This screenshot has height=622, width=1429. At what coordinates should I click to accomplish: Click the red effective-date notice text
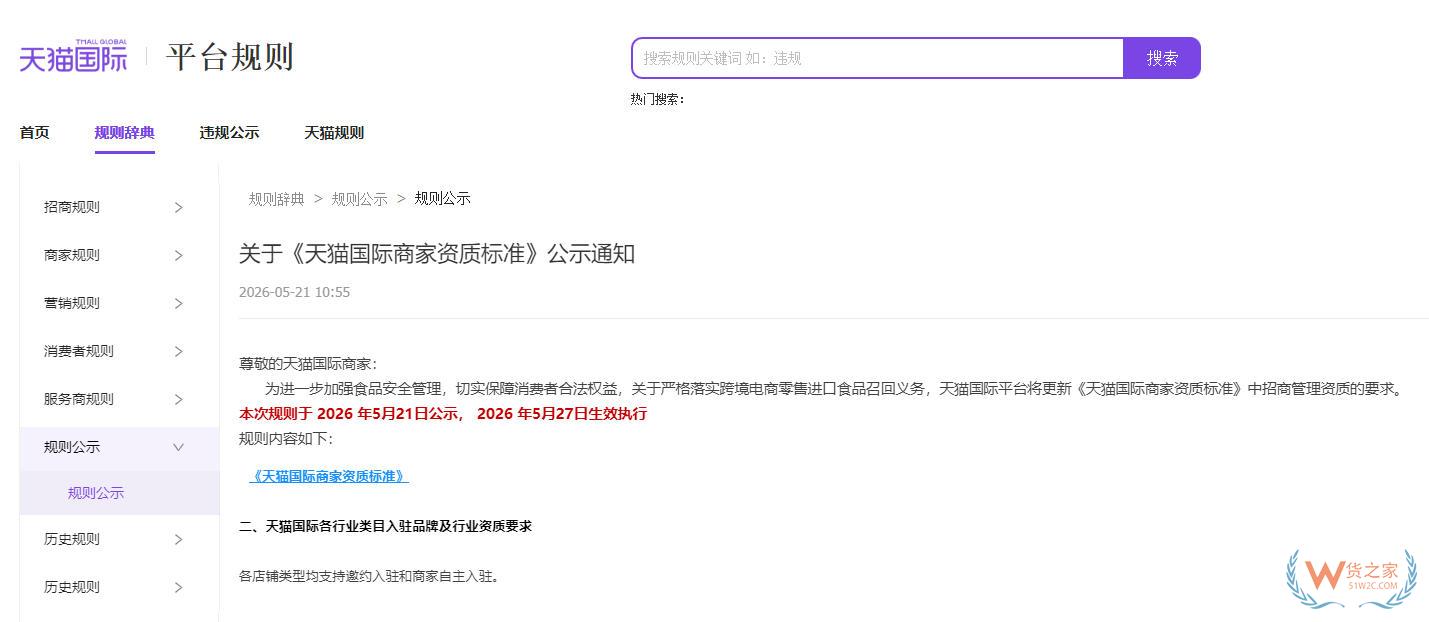[x=443, y=413]
